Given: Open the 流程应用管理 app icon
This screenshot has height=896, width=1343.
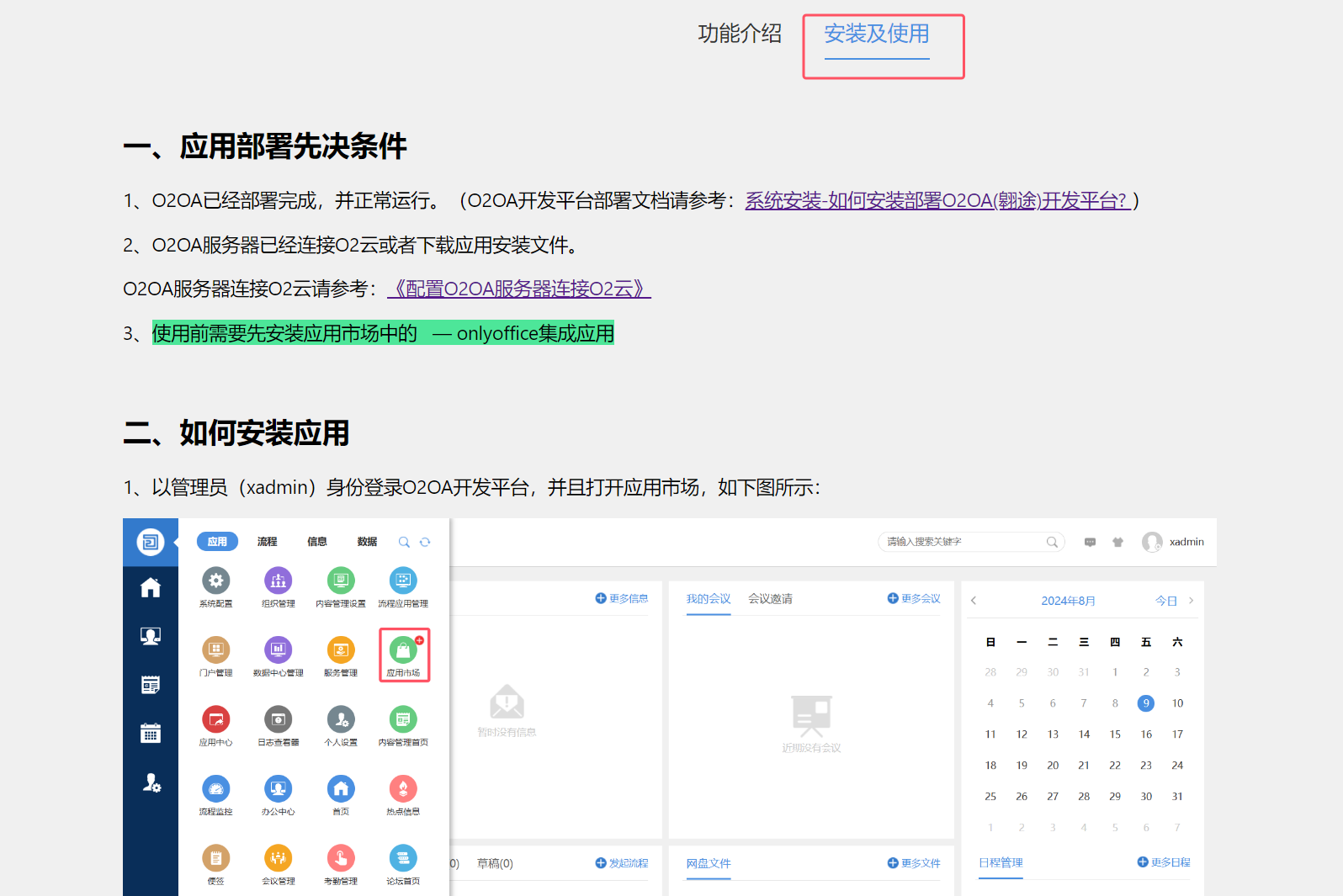Looking at the screenshot, I should pos(403,581).
